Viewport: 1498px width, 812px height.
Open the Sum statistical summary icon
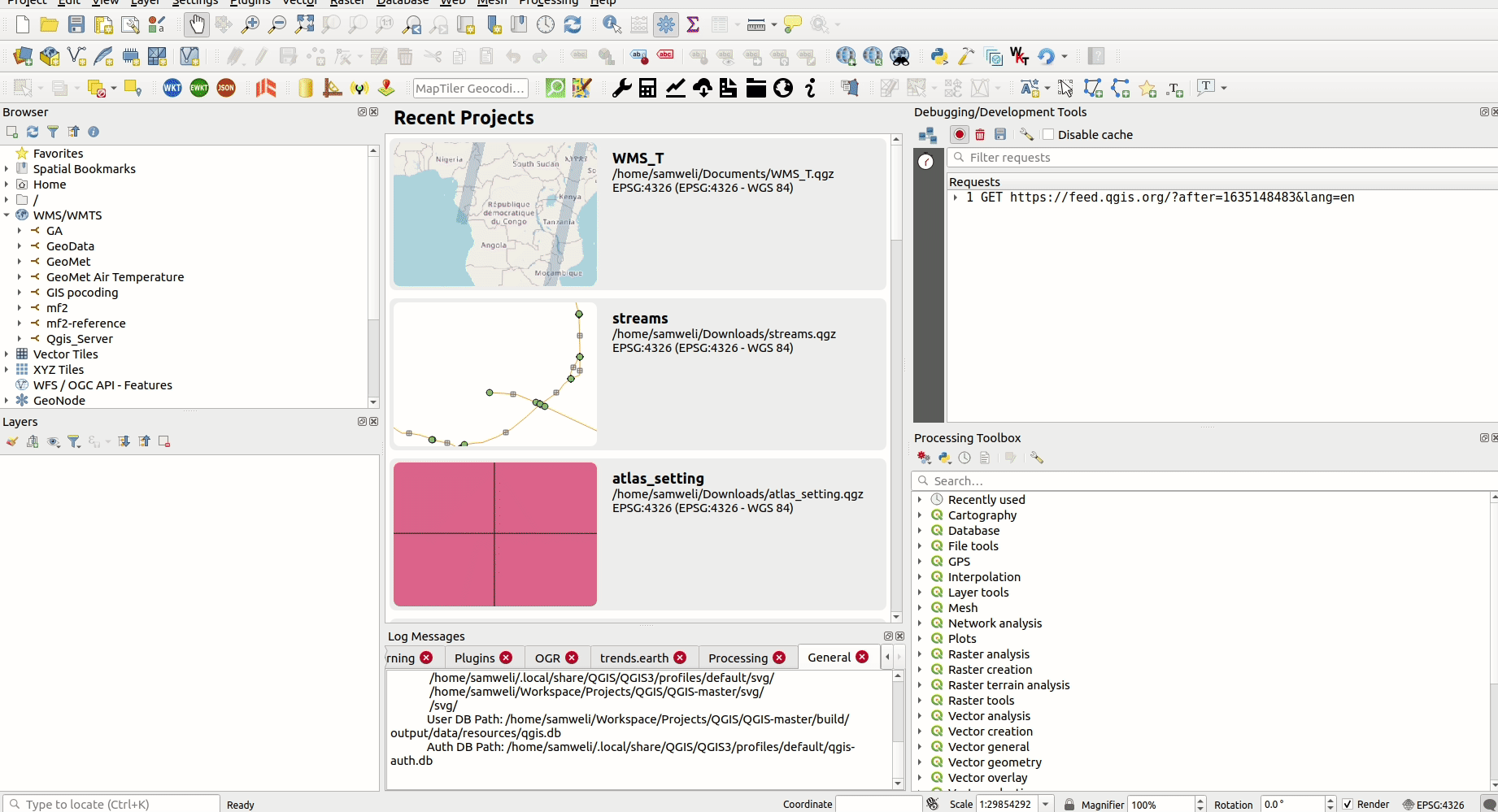click(x=693, y=24)
